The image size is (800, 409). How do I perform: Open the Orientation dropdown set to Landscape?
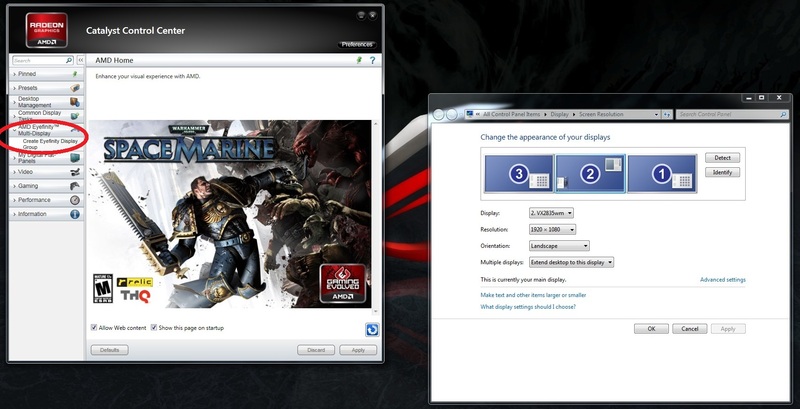559,246
